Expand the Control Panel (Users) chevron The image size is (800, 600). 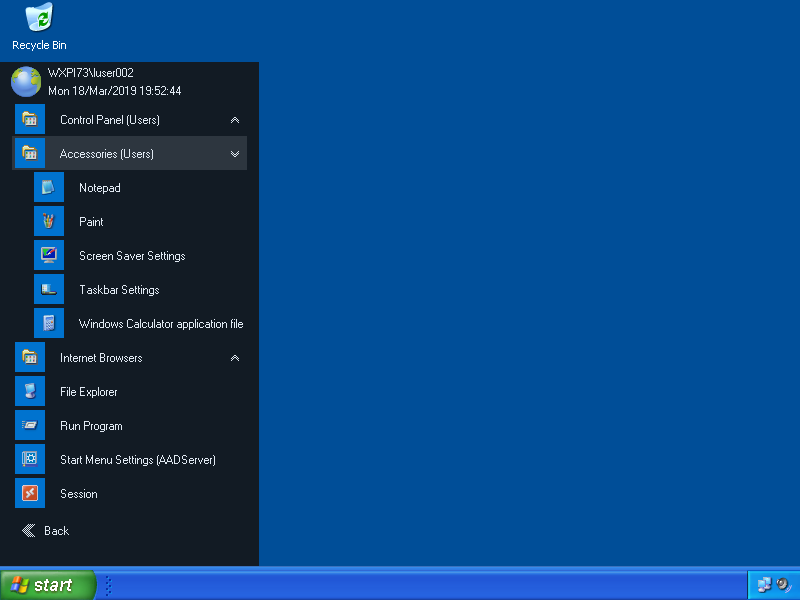235,120
